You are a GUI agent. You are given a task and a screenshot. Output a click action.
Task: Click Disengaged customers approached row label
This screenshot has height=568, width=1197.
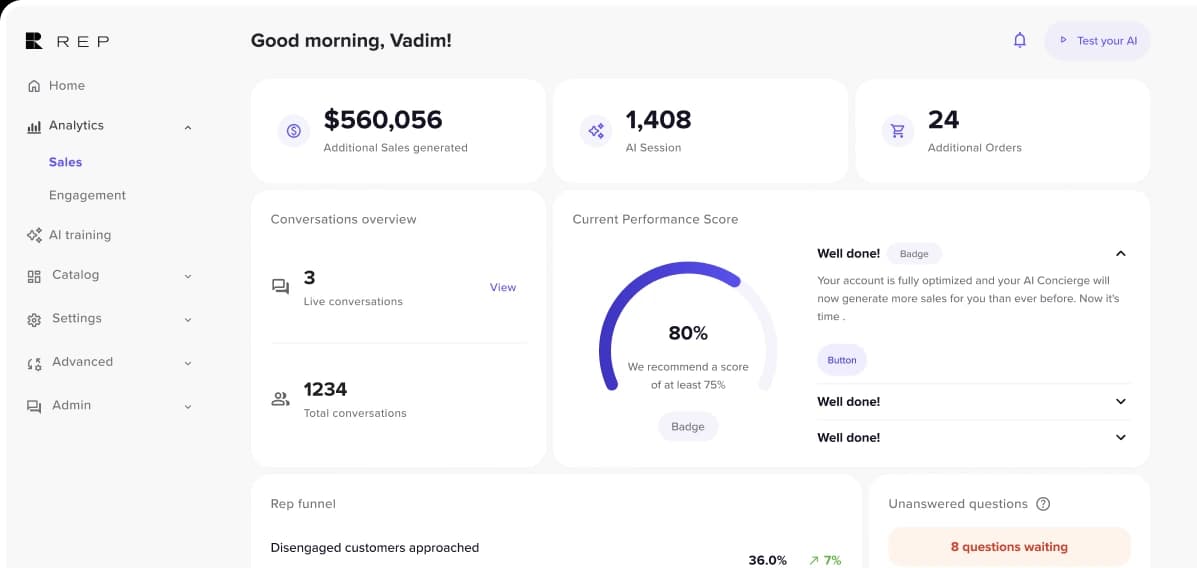(375, 547)
